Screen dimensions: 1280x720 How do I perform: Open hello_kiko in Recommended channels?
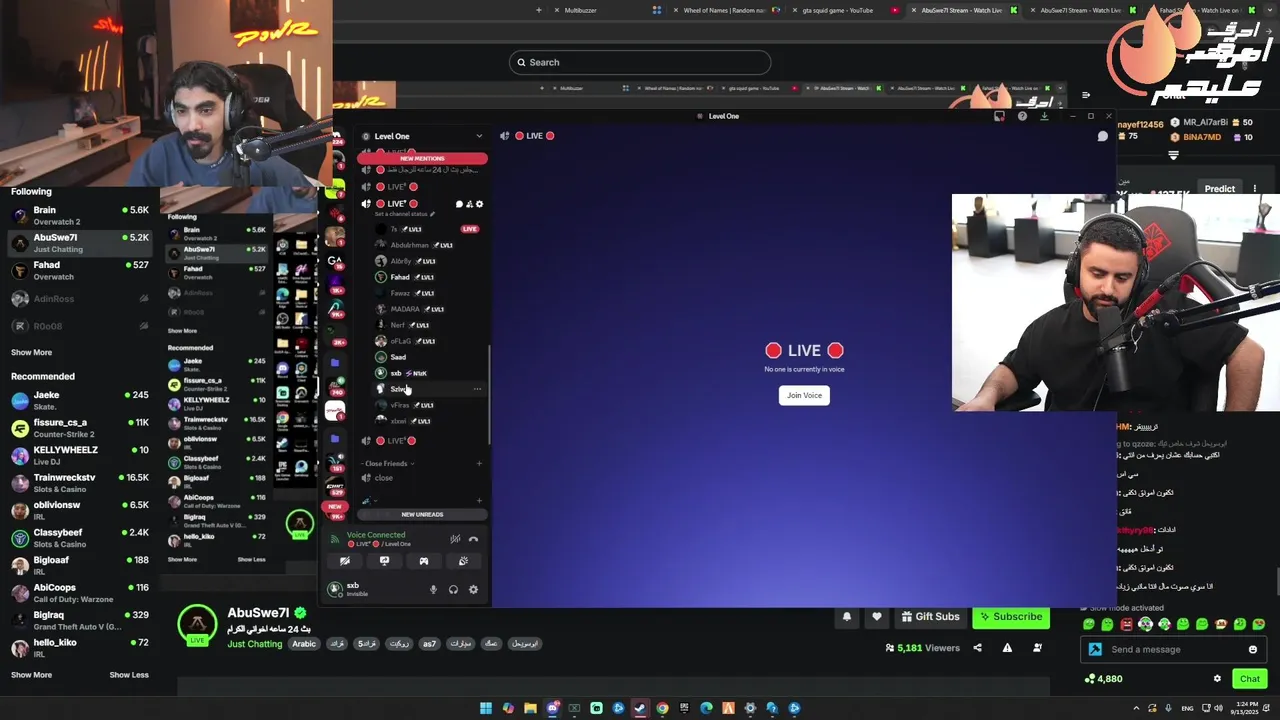coord(80,648)
